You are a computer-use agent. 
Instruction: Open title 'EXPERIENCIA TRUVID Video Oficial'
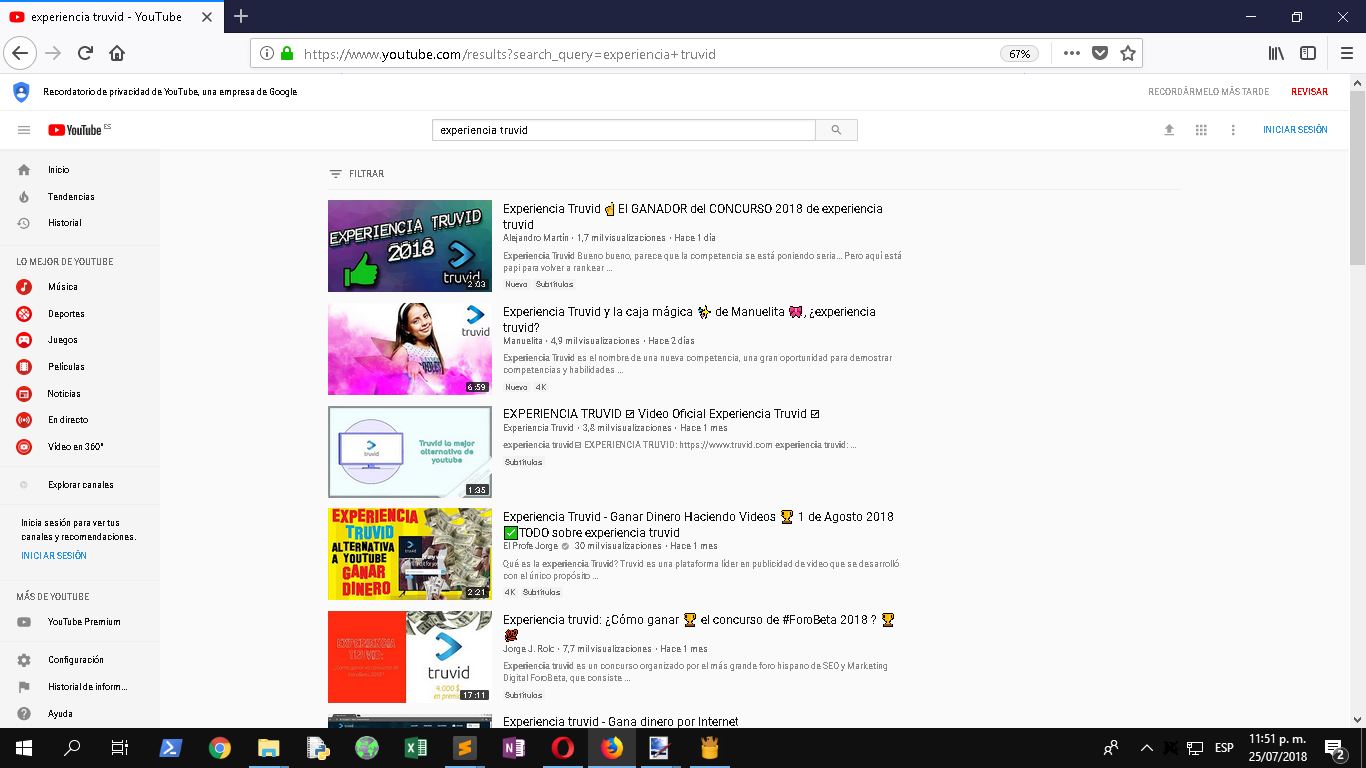pos(662,414)
